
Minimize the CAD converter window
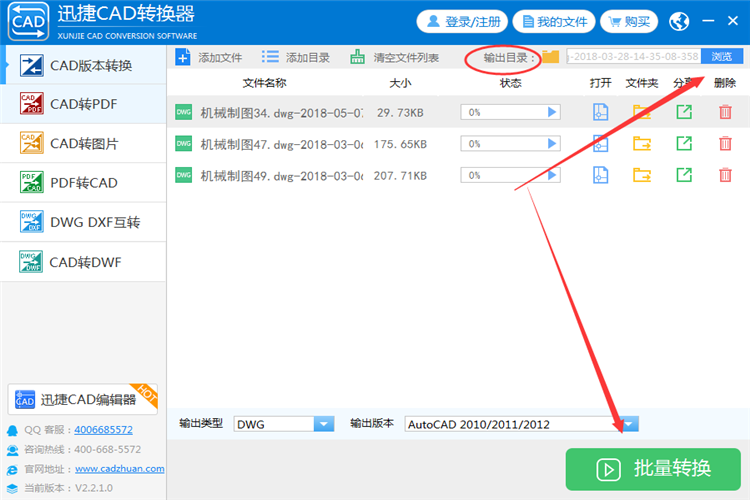point(708,21)
